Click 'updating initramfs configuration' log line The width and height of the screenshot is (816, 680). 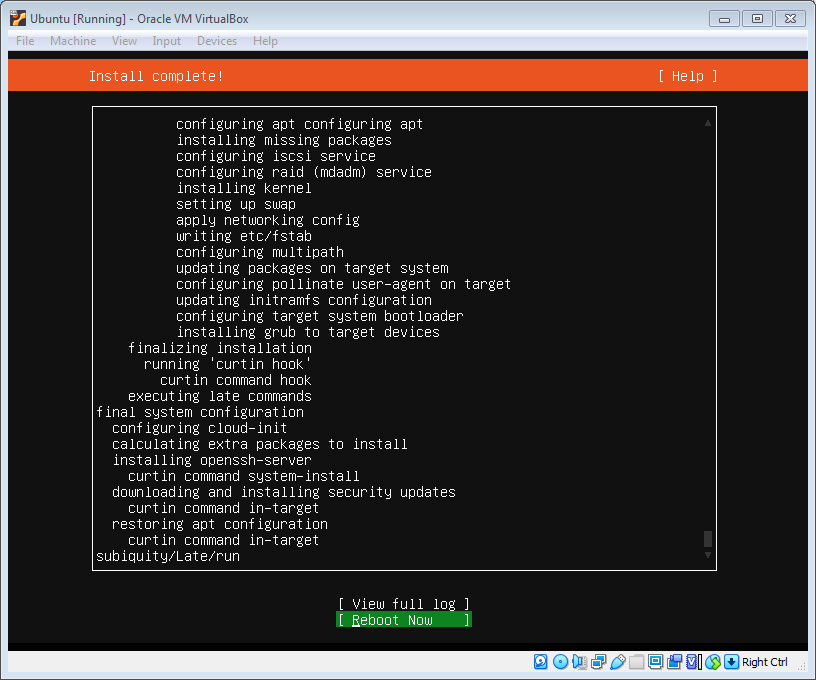[x=304, y=300]
